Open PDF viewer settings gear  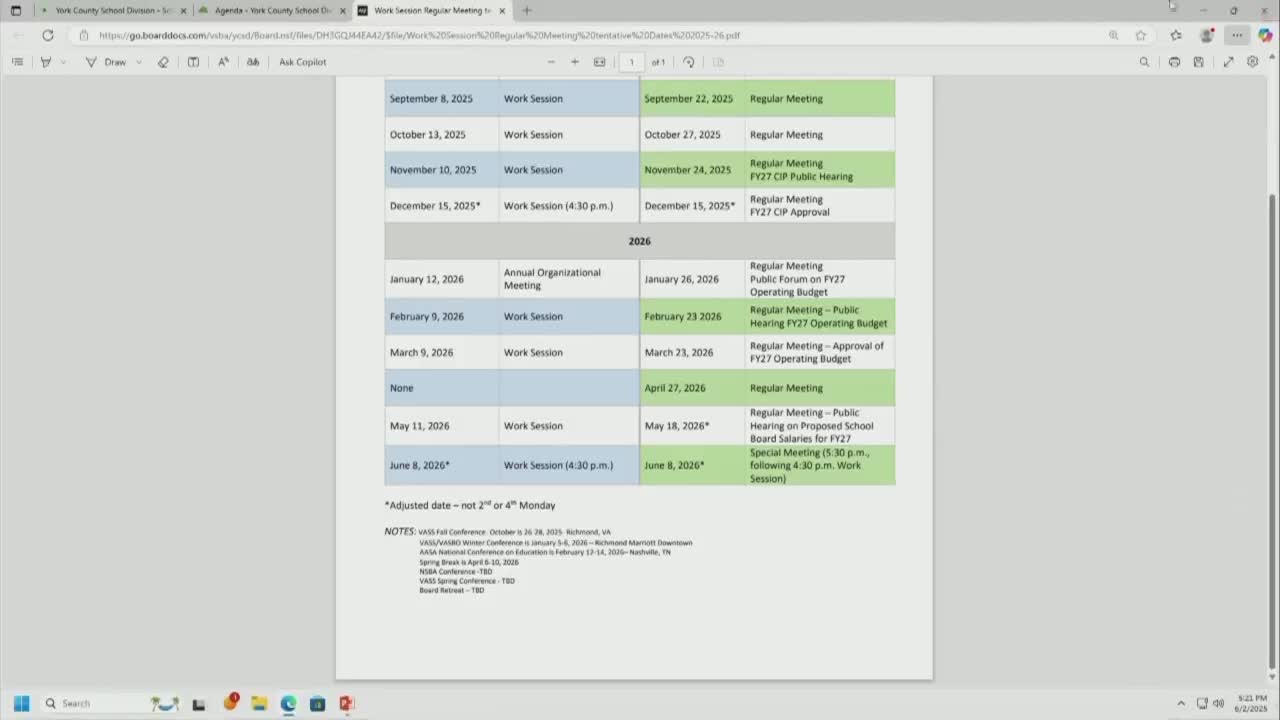coord(1253,62)
